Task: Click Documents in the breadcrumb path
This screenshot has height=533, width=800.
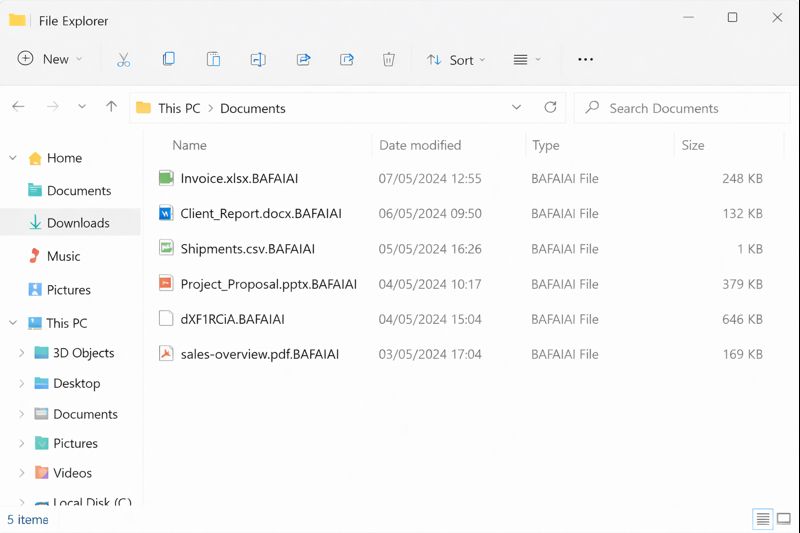Action: [253, 108]
